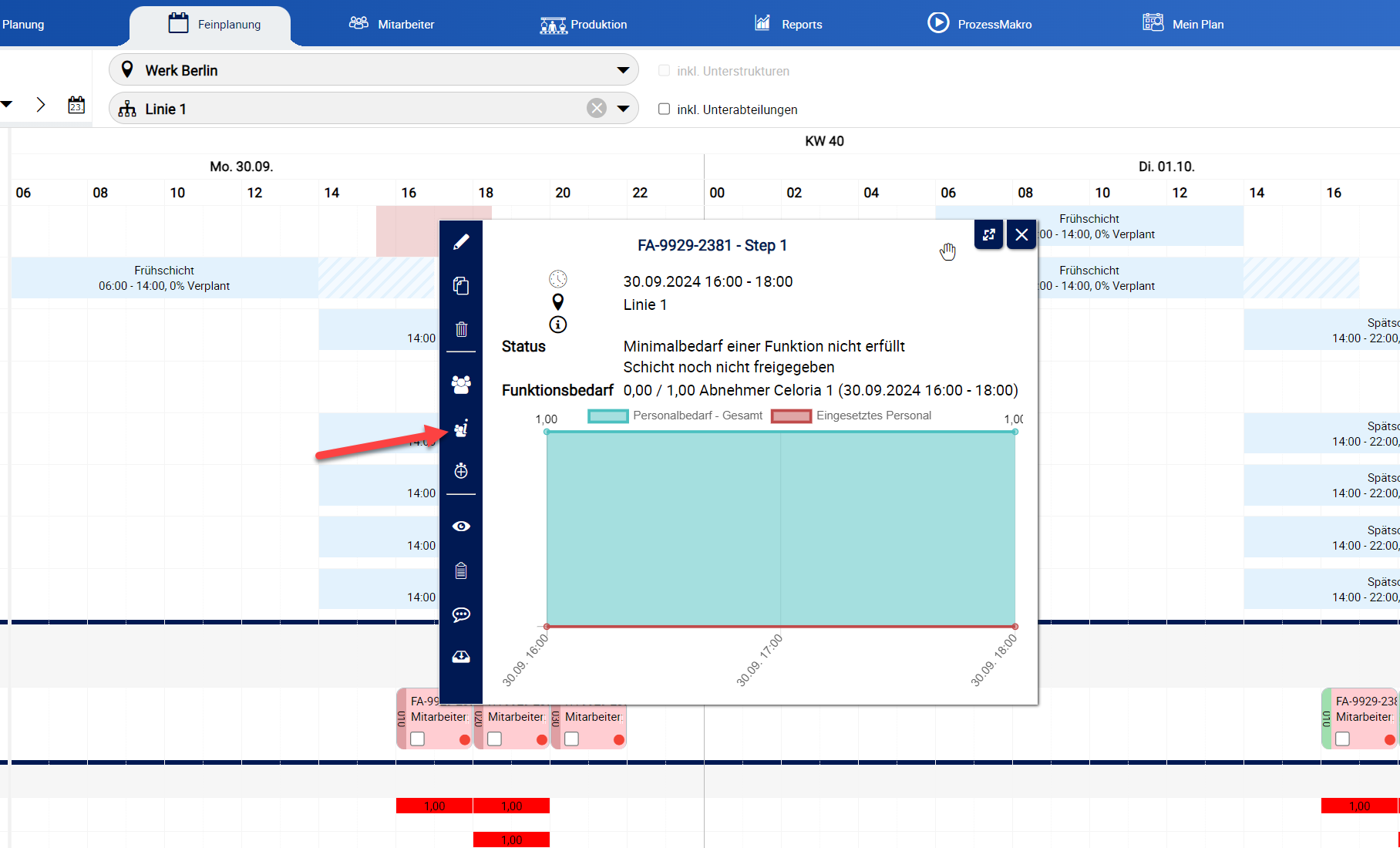The width and height of the screenshot is (1400, 848).
Task: Check the box on first FA-9929 step card
Action: click(418, 739)
